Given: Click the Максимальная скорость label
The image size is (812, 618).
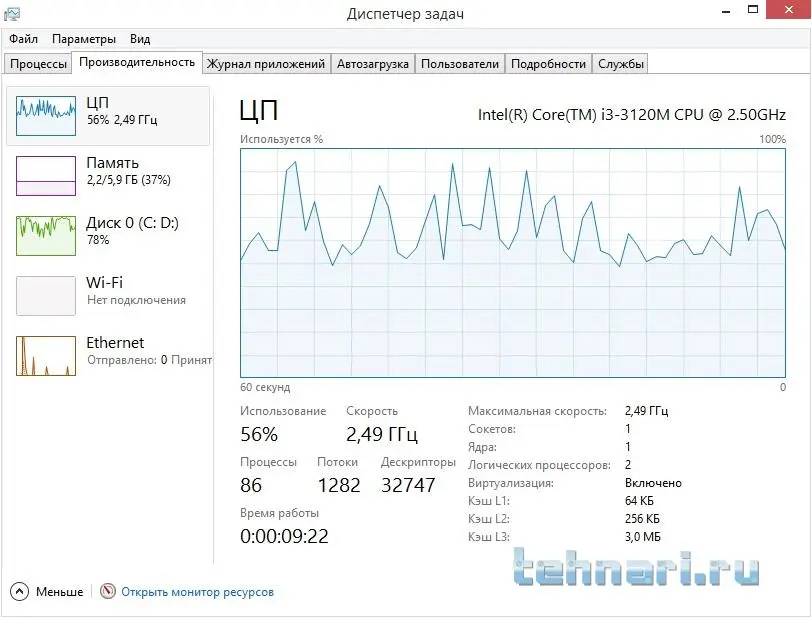Looking at the screenshot, I should click(x=537, y=411).
